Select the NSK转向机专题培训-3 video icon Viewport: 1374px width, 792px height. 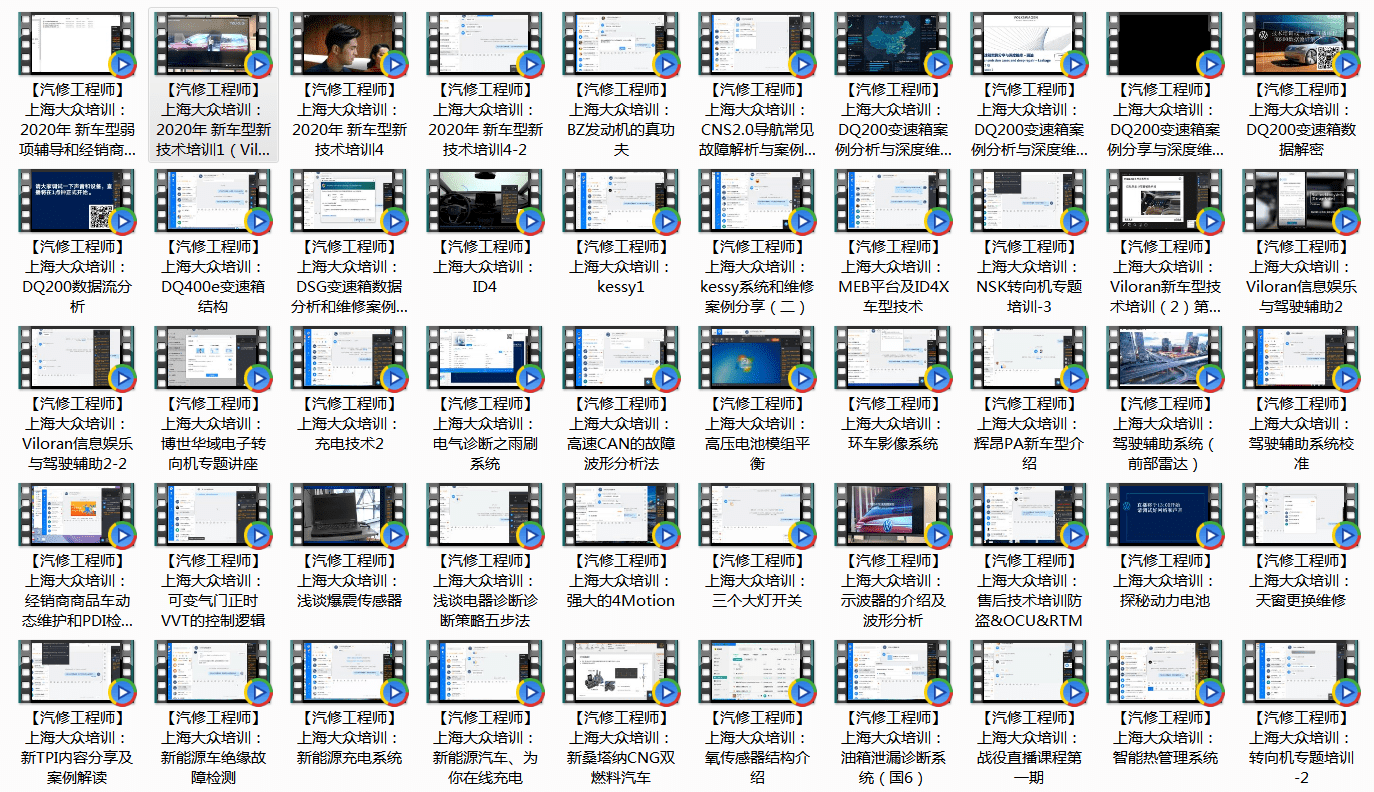pyautogui.click(x=1028, y=202)
